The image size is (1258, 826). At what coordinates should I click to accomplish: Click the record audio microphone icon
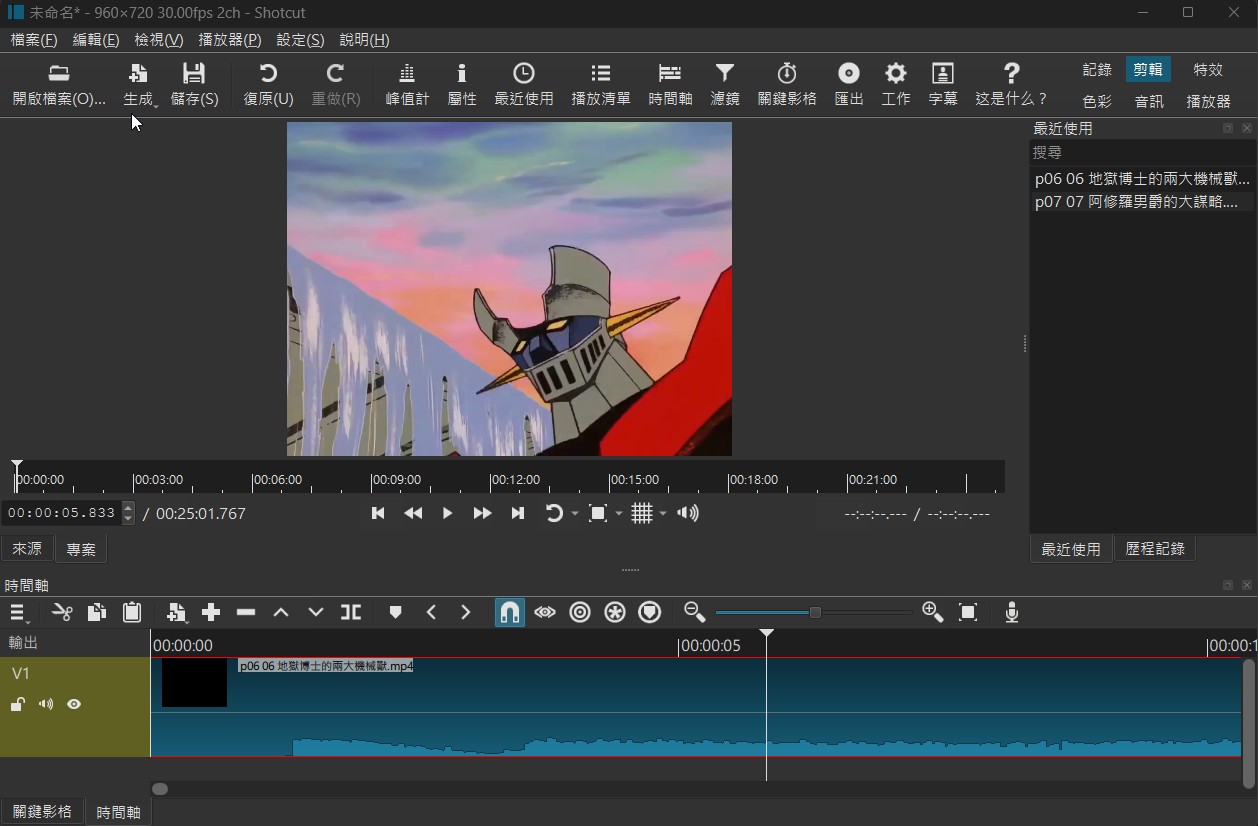pyautogui.click(x=1012, y=612)
